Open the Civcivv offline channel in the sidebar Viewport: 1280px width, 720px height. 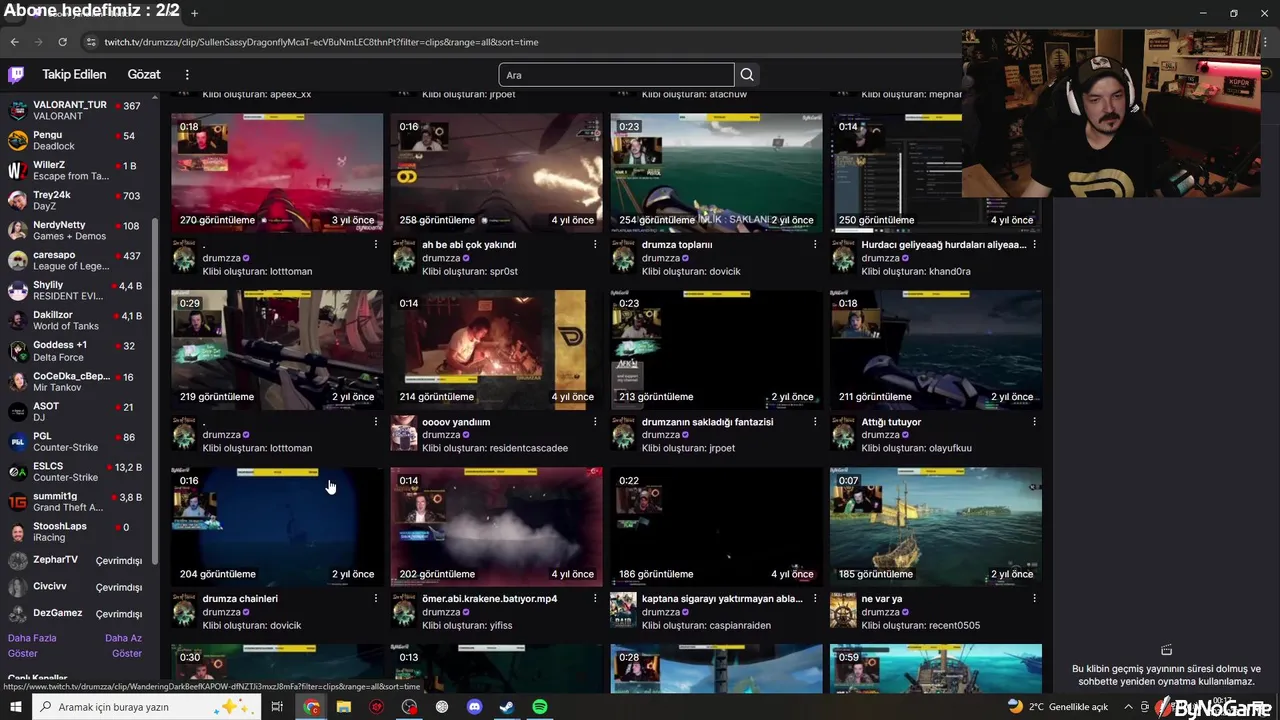coord(76,587)
